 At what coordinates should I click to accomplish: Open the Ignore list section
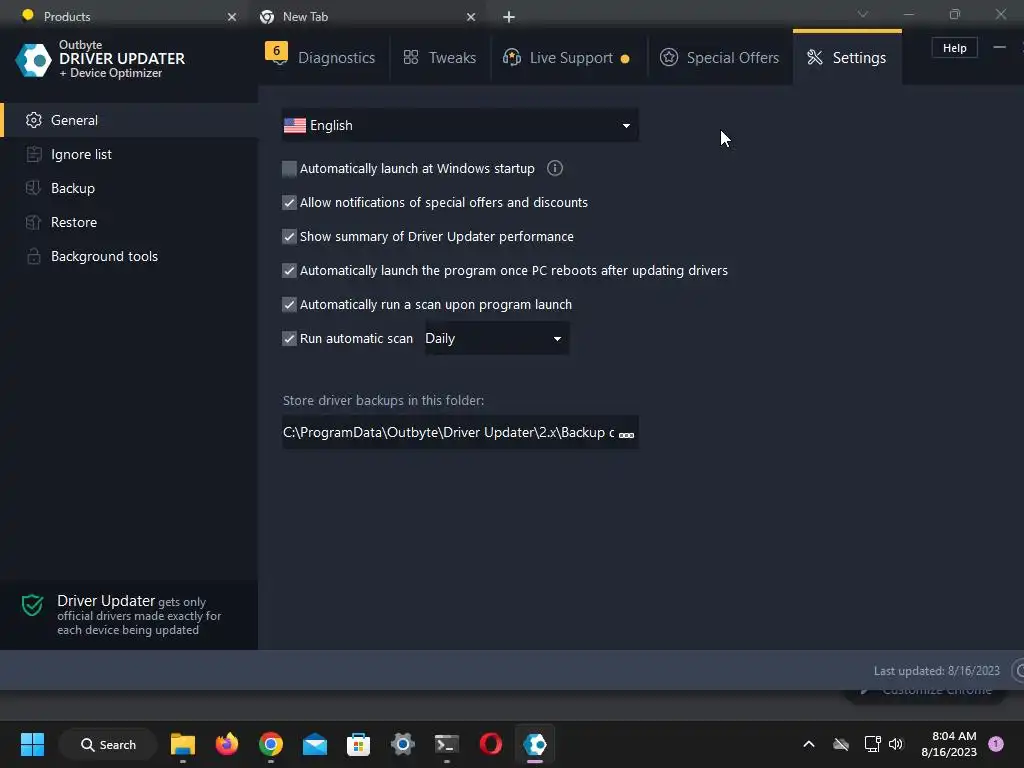click(129, 154)
